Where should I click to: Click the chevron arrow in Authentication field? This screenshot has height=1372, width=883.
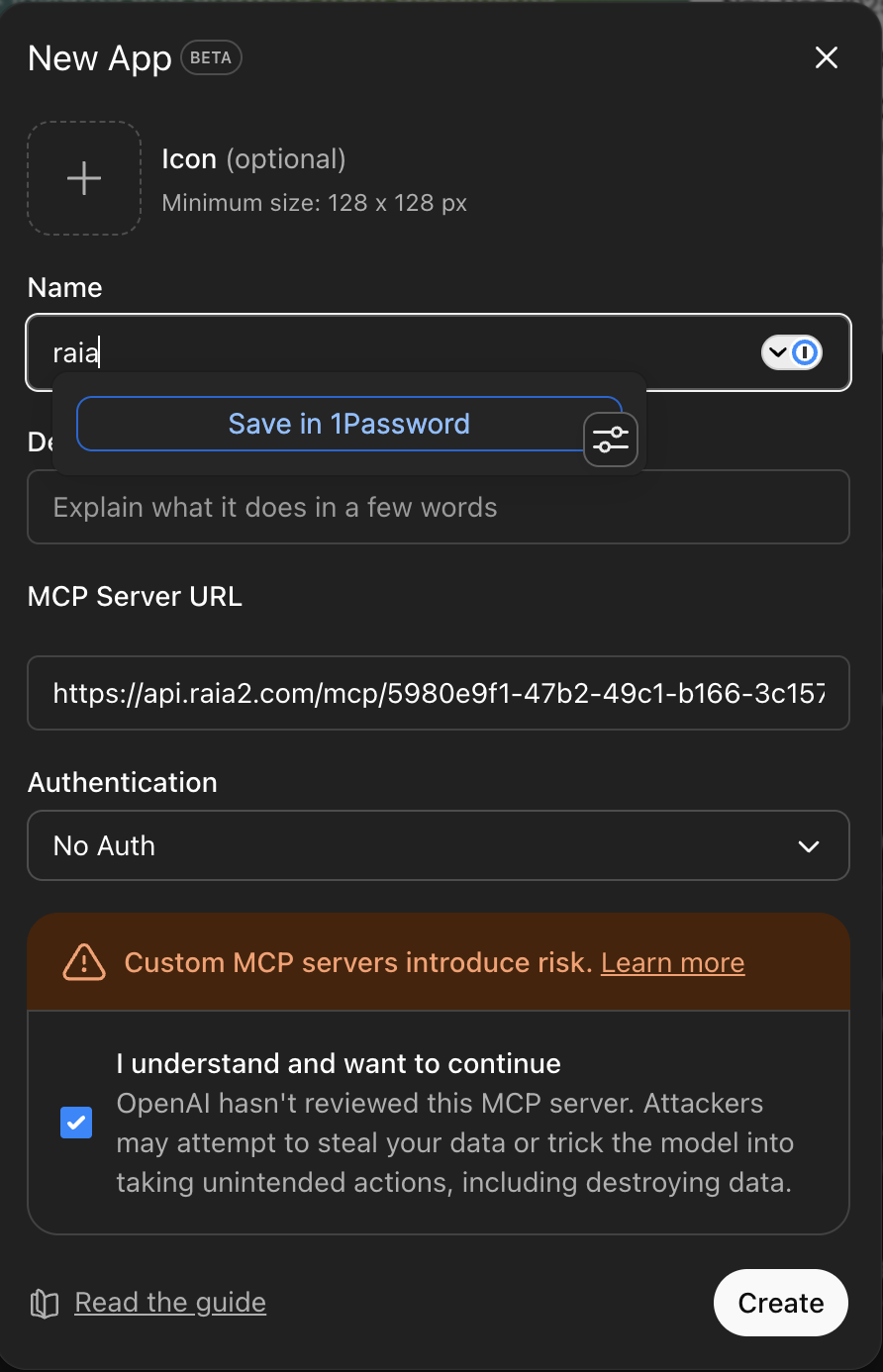tap(809, 846)
